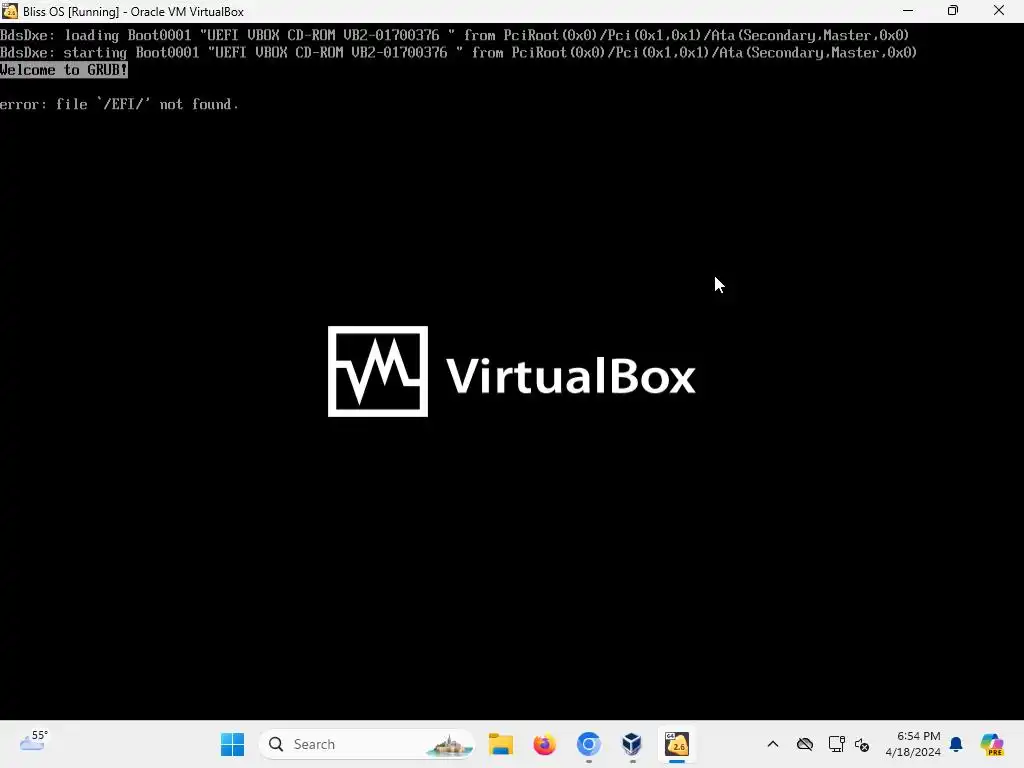The width and height of the screenshot is (1024, 768).
Task: Open network status tray icon
Action: pyautogui.click(x=837, y=744)
